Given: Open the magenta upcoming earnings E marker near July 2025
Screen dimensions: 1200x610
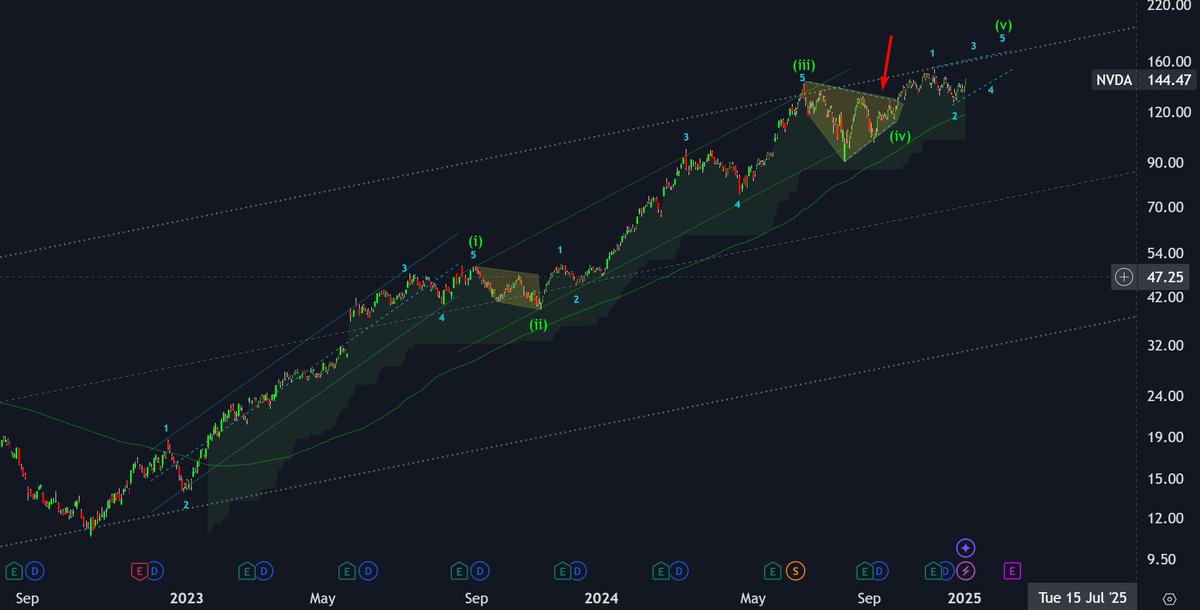Looking at the screenshot, I should [1012, 571].
